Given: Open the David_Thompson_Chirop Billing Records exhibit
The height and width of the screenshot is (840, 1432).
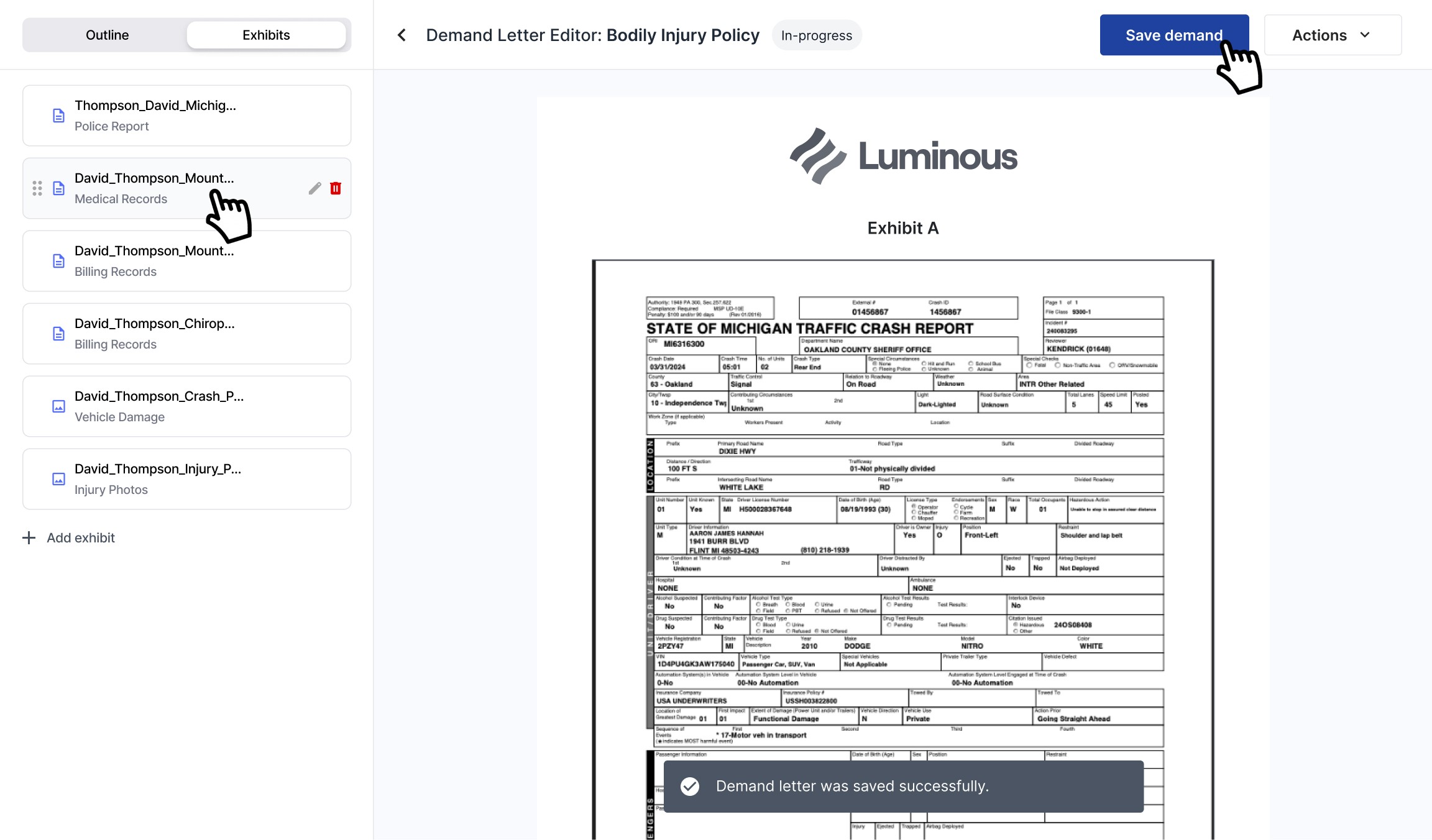Looking at the screenshot, I should (186, 334).
